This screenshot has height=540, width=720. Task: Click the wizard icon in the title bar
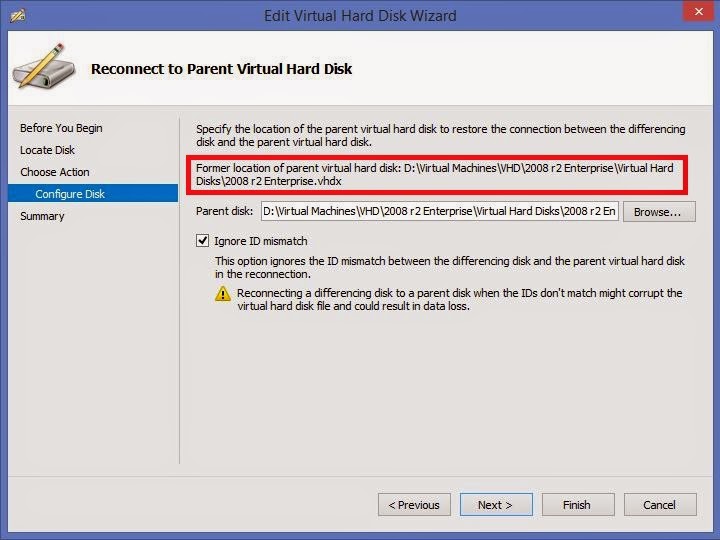17,15
